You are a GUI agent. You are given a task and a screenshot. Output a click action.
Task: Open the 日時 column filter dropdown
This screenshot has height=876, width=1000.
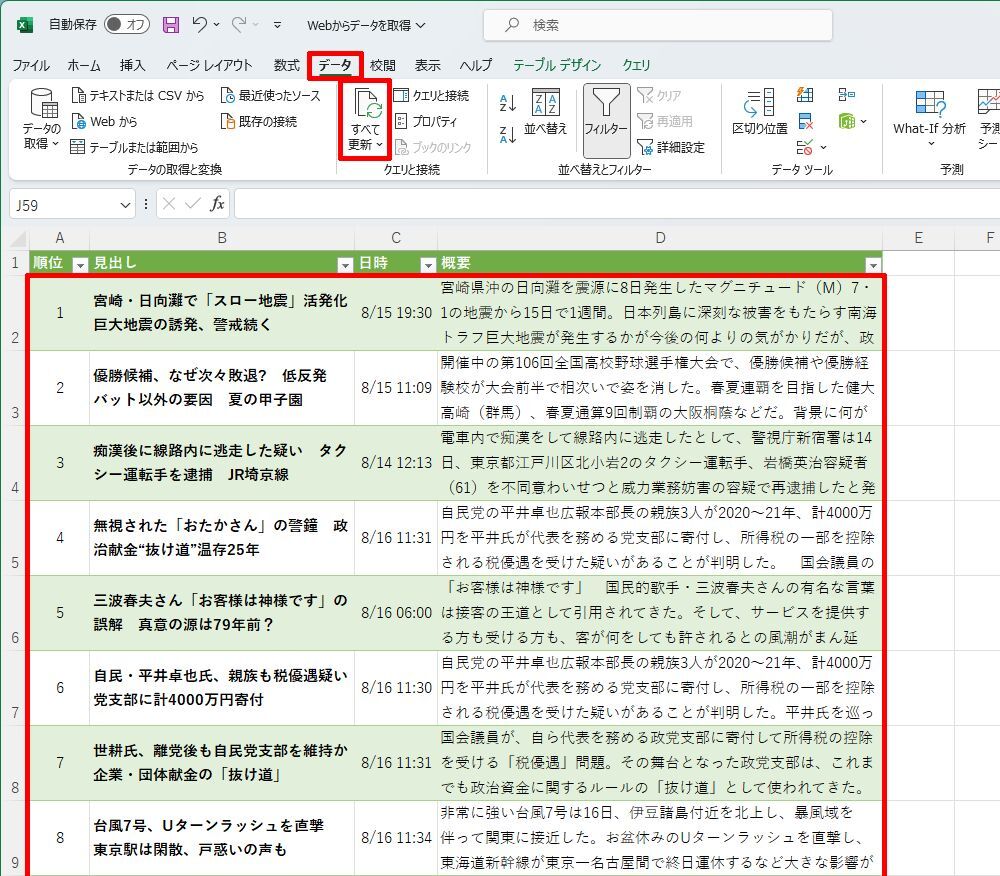pyautogui.click(x=428, y=264)
